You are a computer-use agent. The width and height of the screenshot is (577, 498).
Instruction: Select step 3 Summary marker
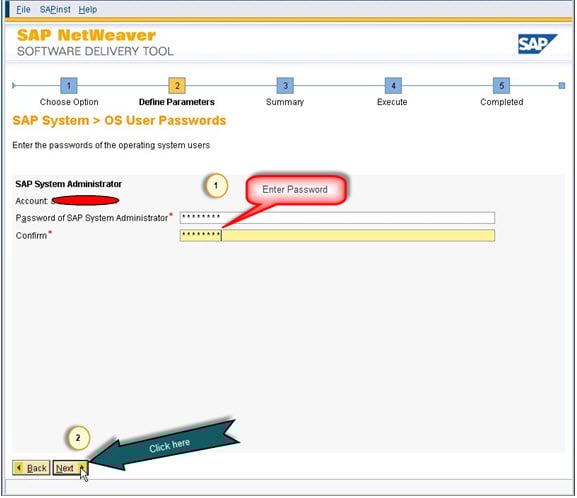[x=285, y=86]
